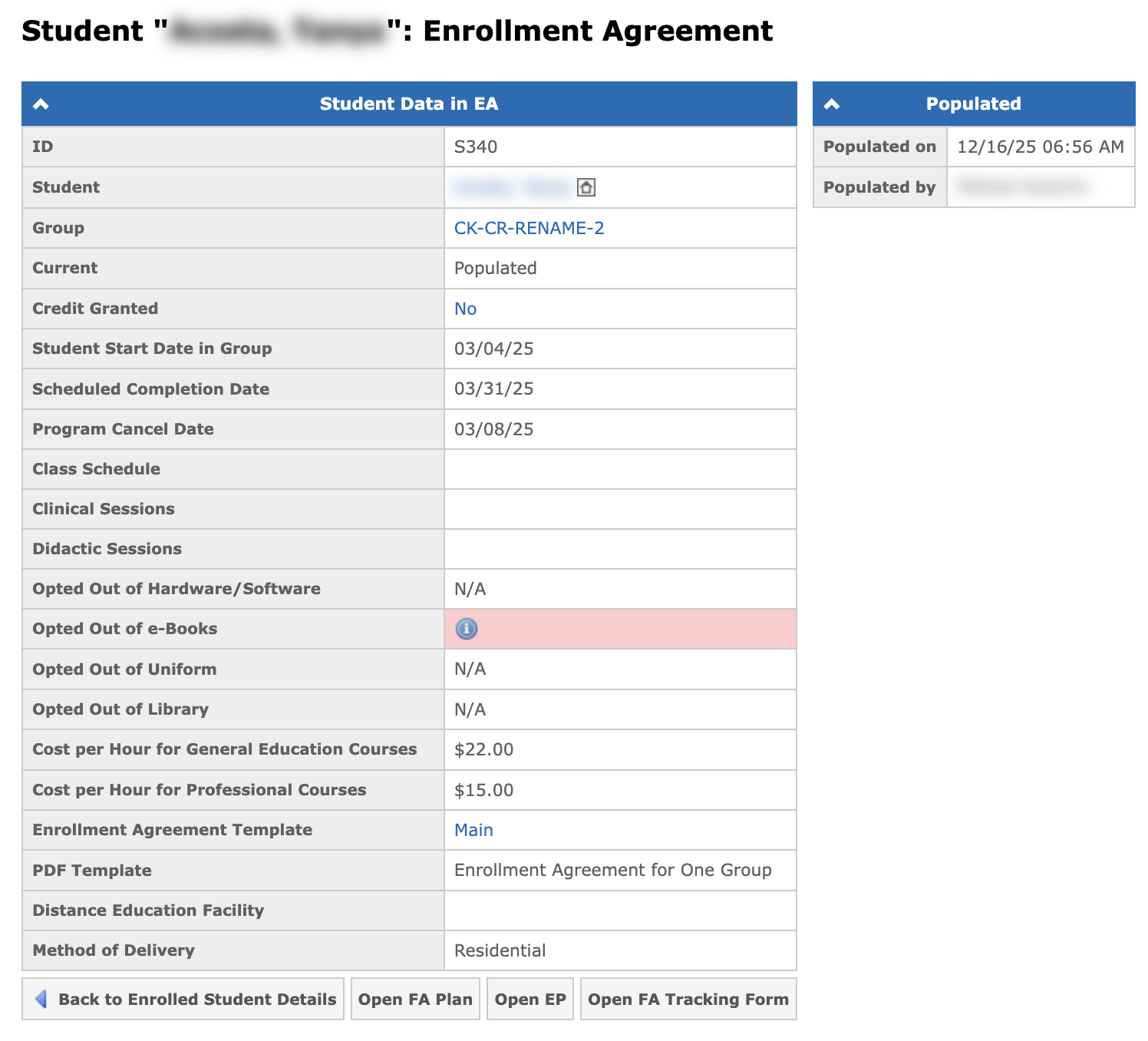
Task: Click the Open EP button
Action: click(x=530, y=999)
